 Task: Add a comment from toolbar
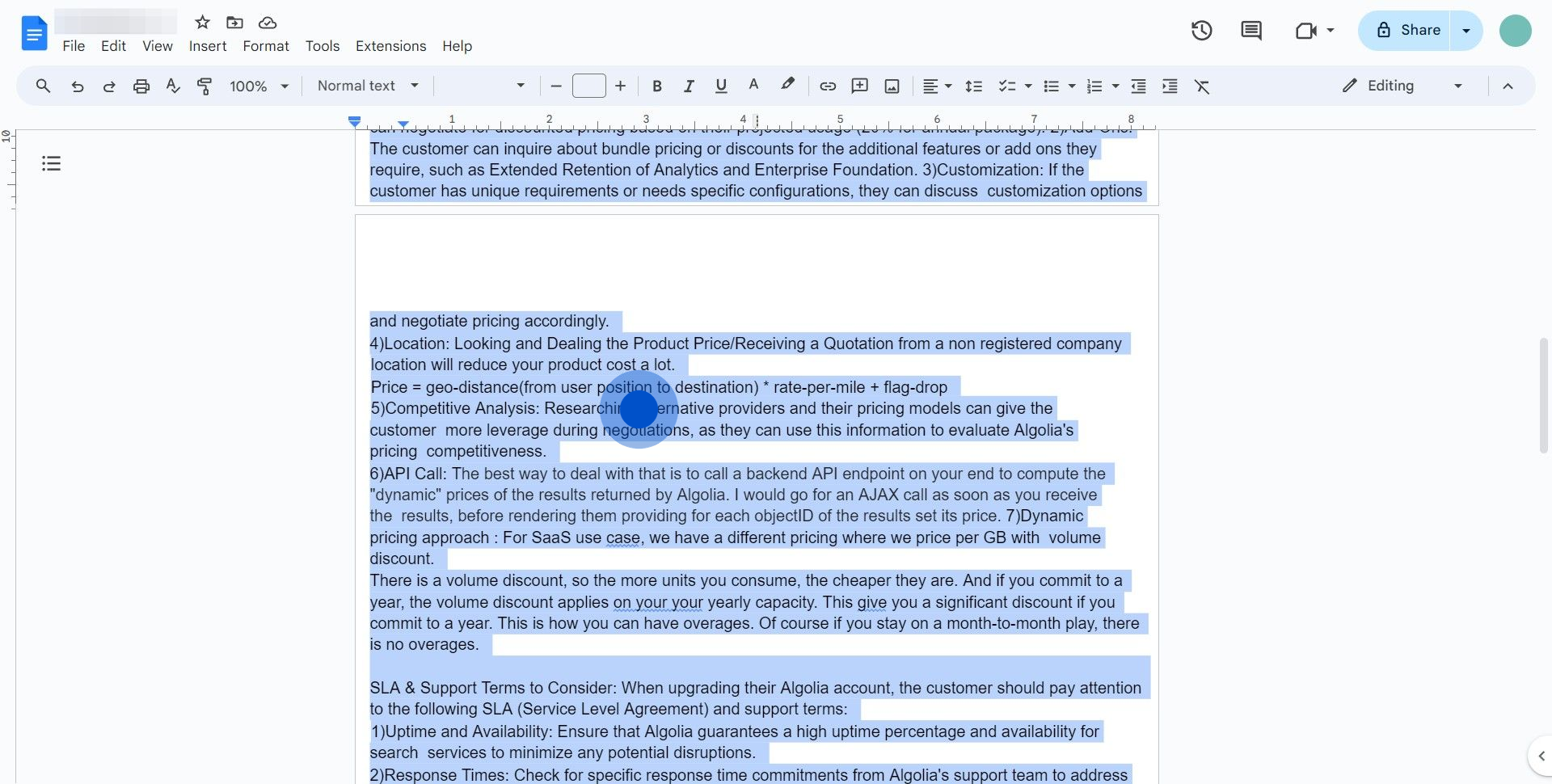(860, 86)
